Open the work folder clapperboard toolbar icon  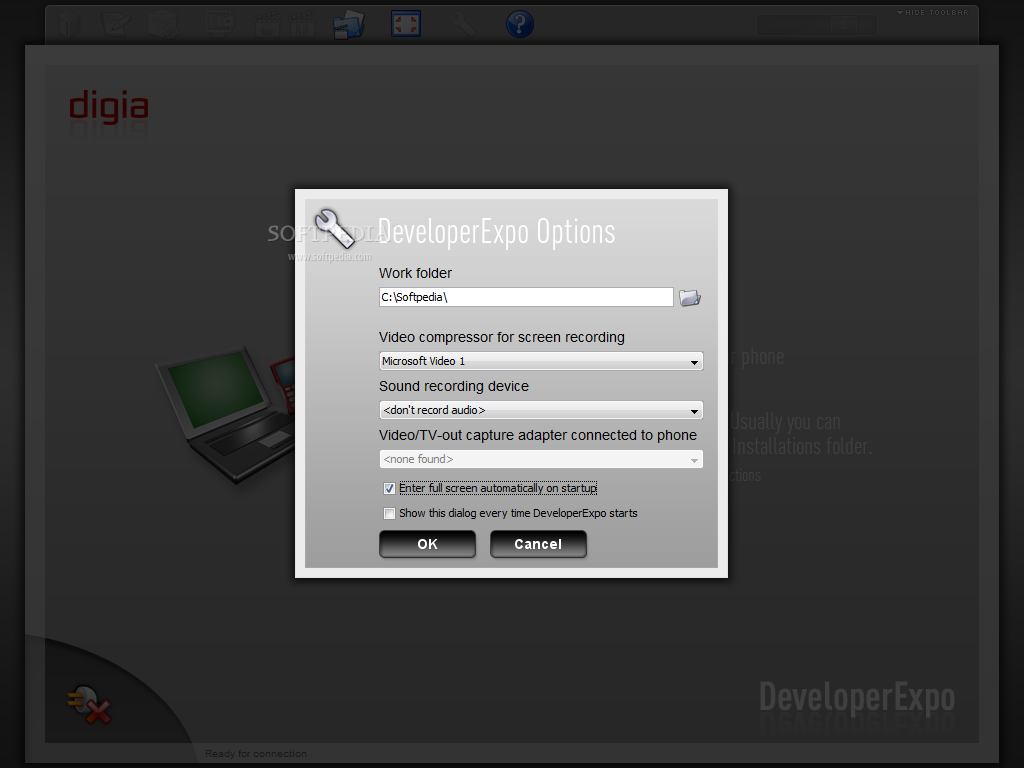348,25
